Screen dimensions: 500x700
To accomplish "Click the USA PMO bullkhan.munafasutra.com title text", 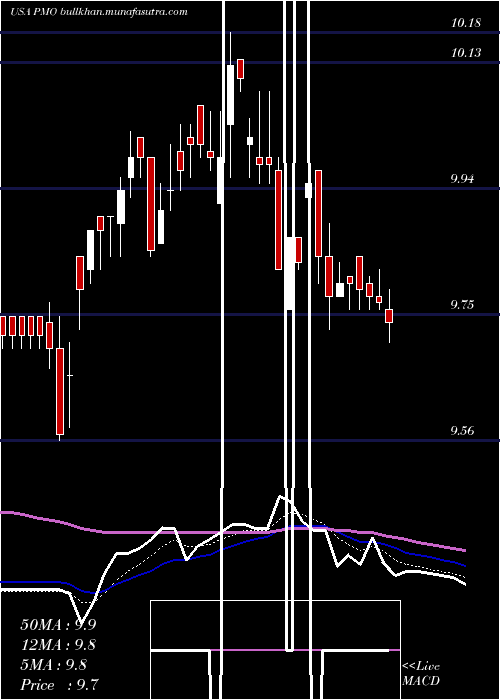I will point(99,12).
